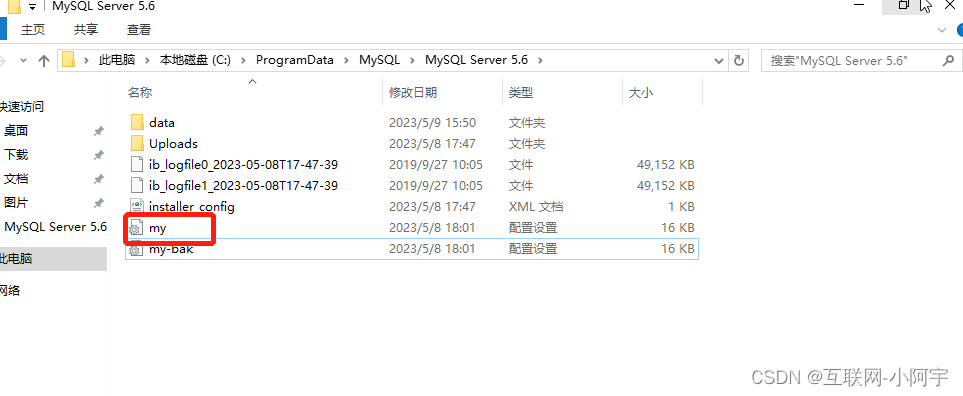
Task: Navigate to MySQL breadcrumb
Action: (380, 60)
